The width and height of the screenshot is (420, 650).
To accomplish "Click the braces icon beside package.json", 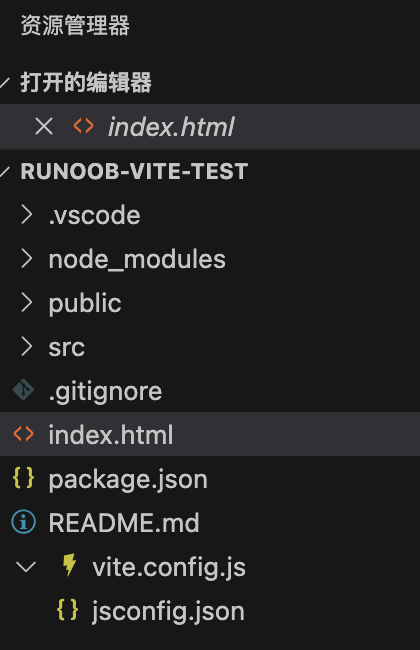I will click(24, 478).
